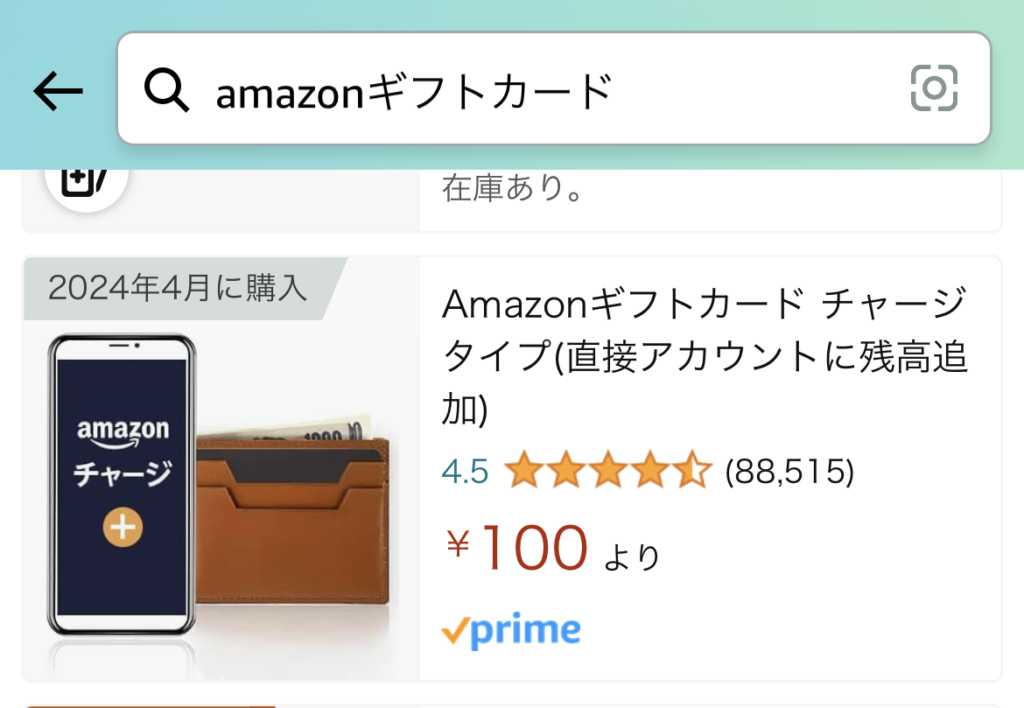Select the ￥100 より price
1024x708 pixels.
(x=552, y=549)
